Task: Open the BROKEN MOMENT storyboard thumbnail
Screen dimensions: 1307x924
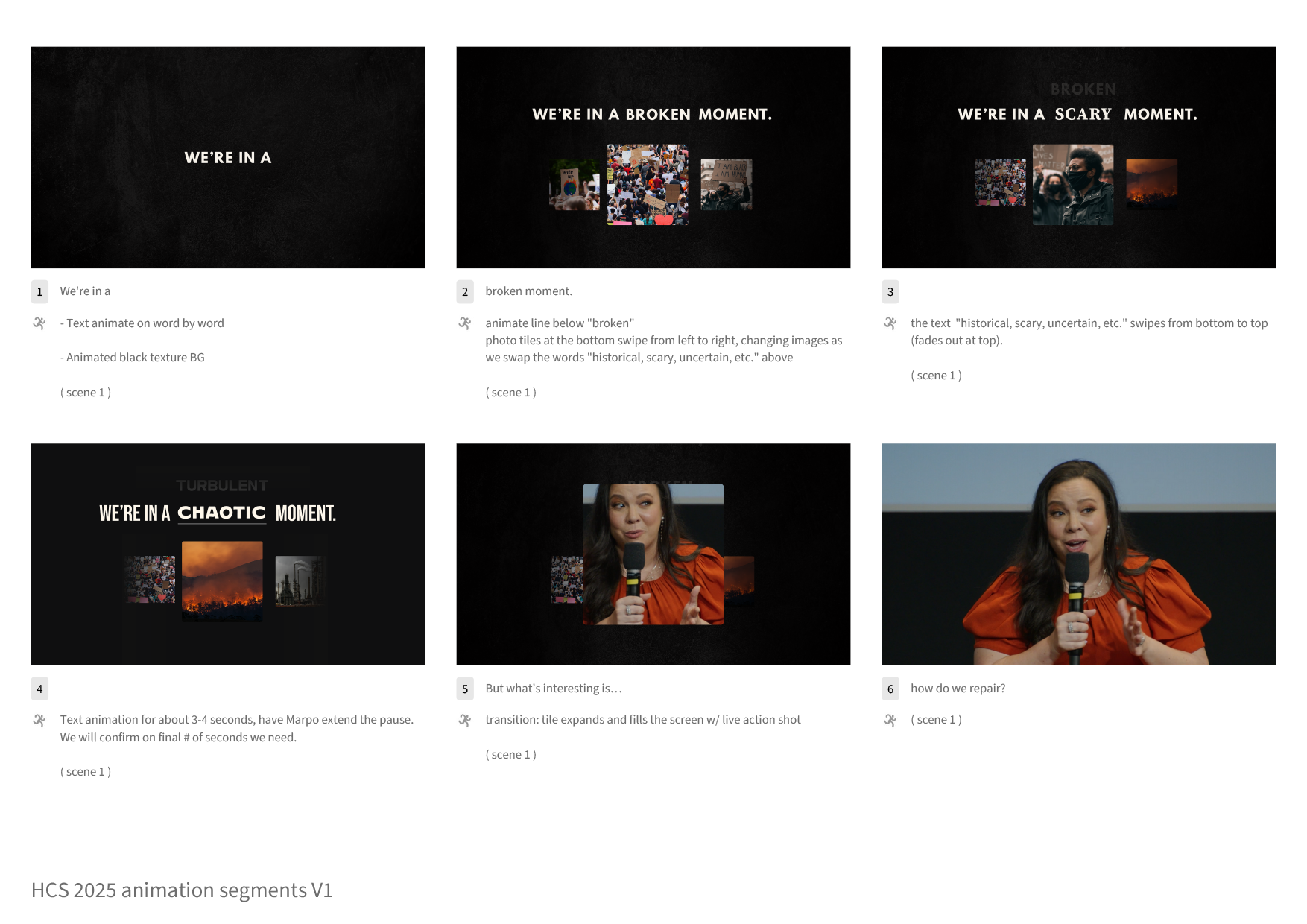Action: pyautogui.click(x=653, y=157)
